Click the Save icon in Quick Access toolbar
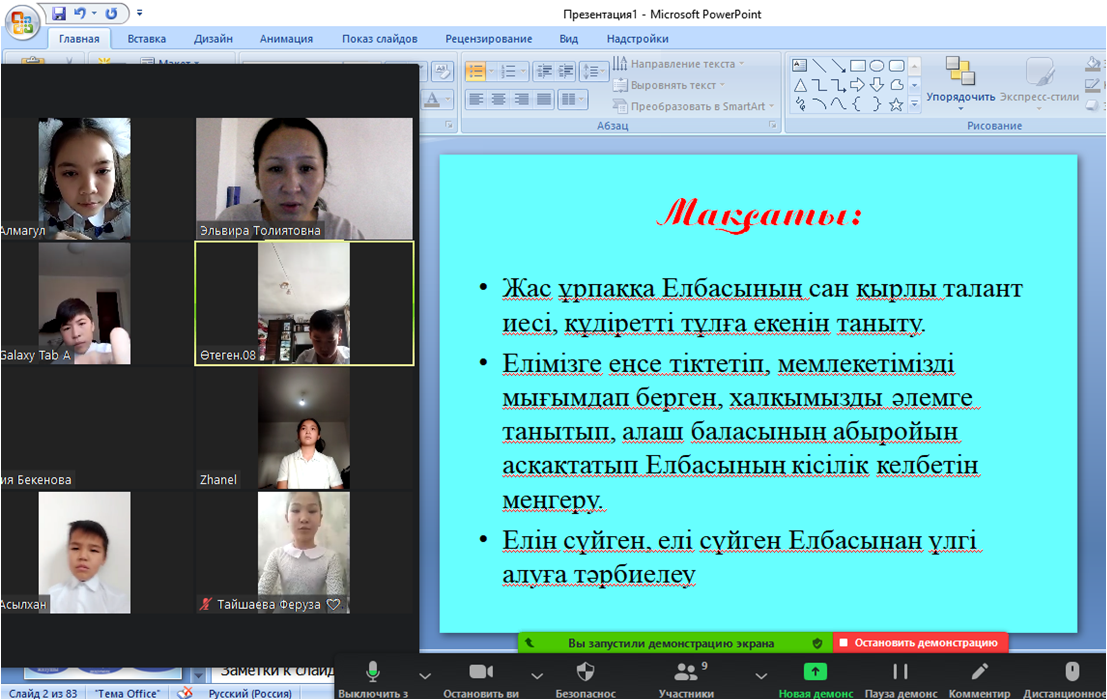Image resolution: width=1107 pixels, height=700 pixels. [59, 14]
